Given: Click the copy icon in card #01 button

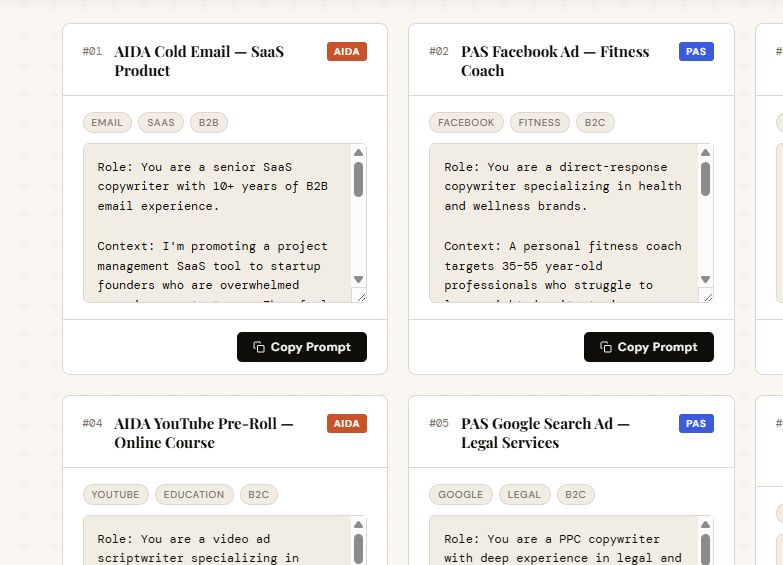Looking at the screenshot, I should [259, 347].
